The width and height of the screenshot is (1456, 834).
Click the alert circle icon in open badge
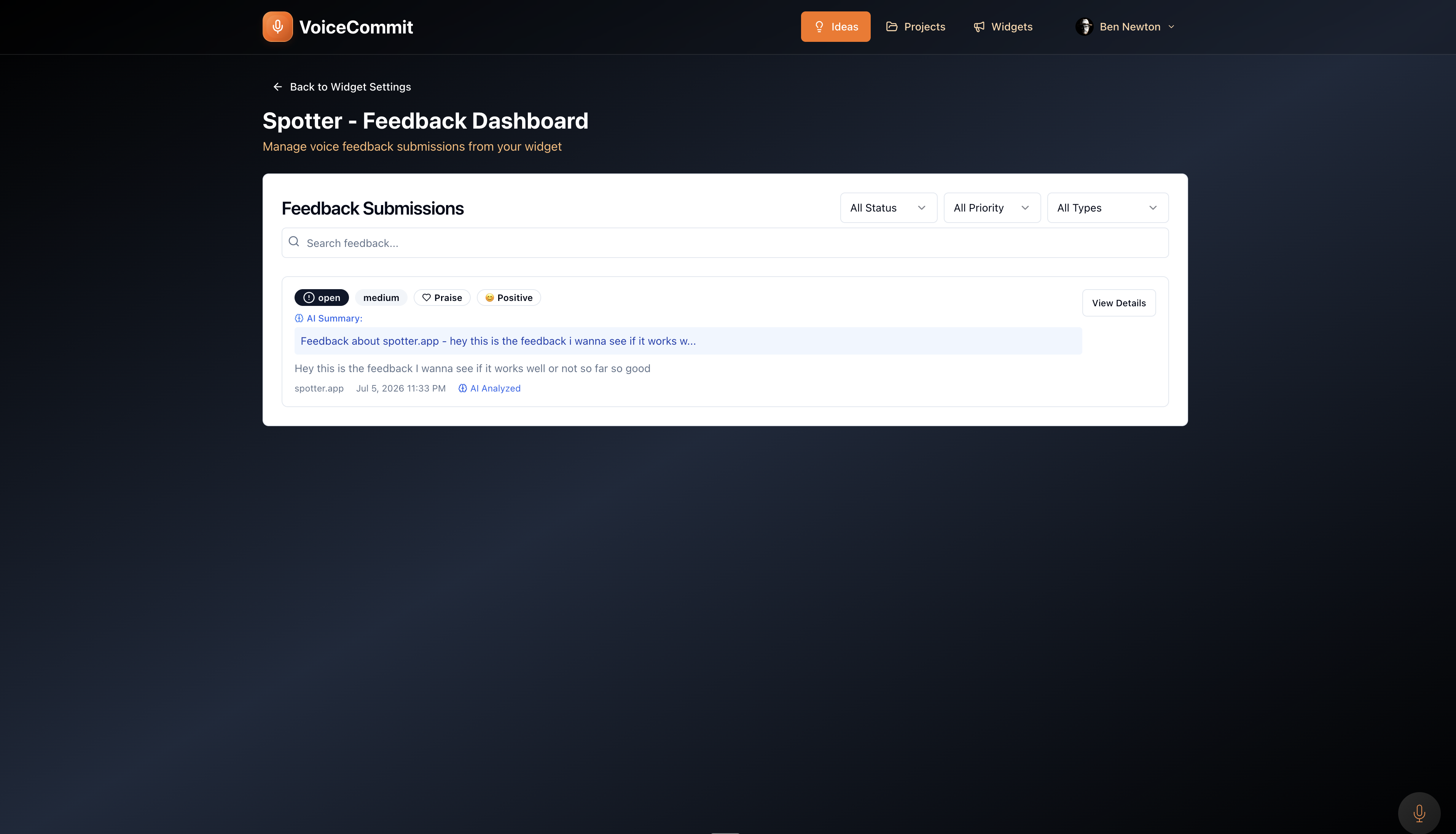point(309,297)
